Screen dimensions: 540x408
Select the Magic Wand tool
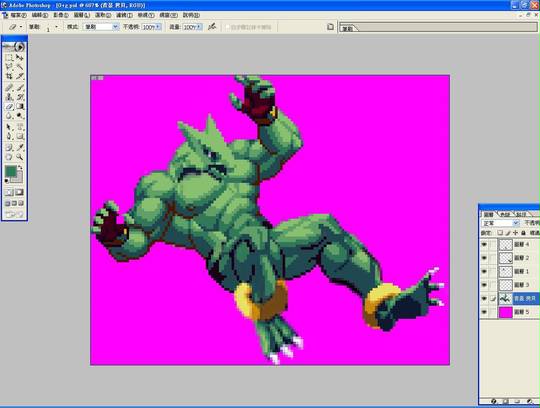(x=20, y=67)
